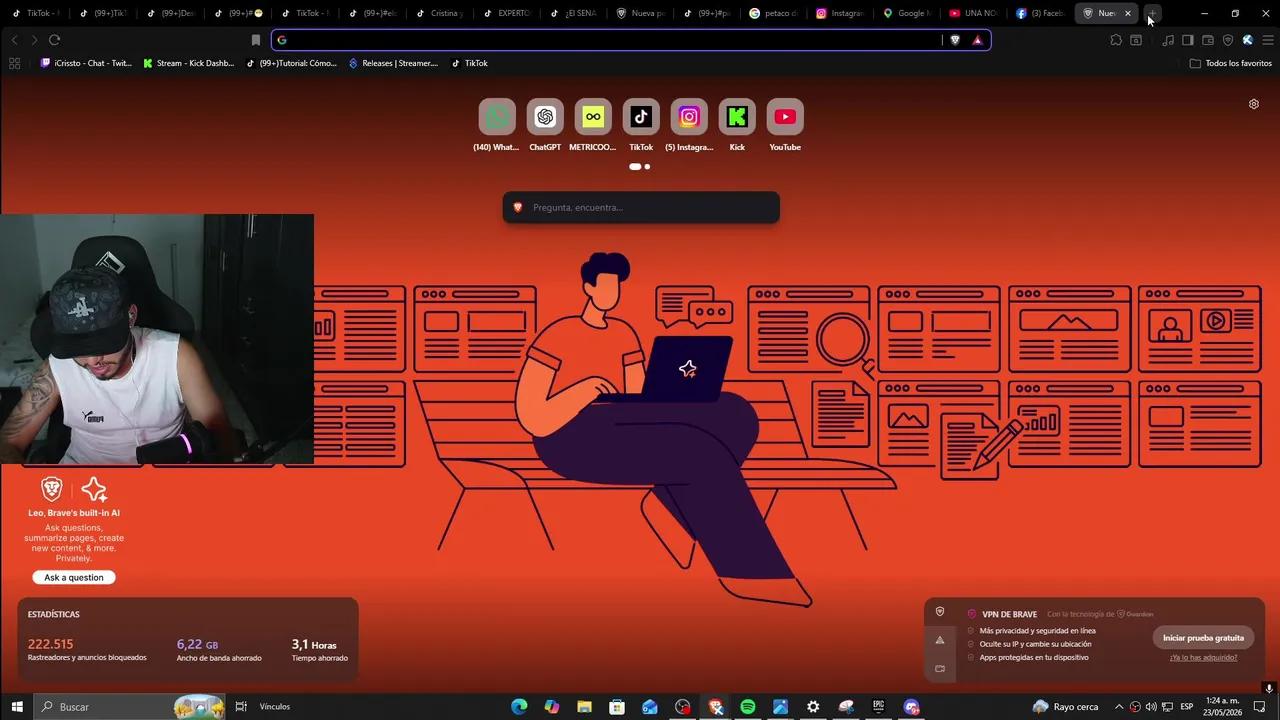Click Iniciar prueba gratuita button

click(x=1203, y=638)
